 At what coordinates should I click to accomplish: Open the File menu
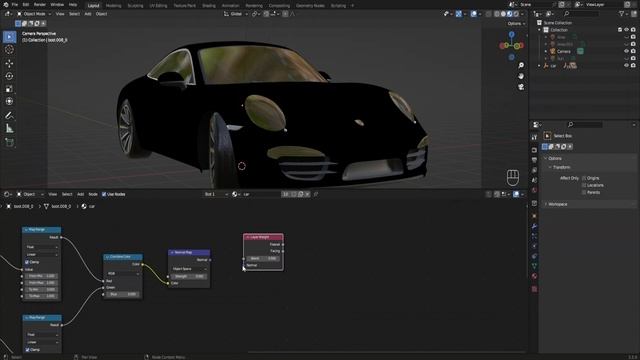coord(15,4)
